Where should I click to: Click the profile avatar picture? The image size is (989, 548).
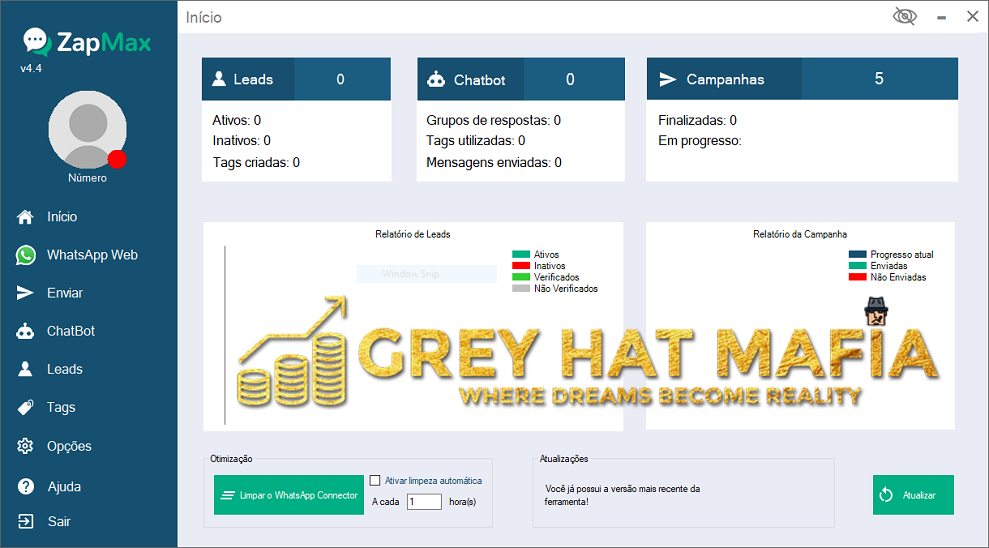tap(87, 129)
